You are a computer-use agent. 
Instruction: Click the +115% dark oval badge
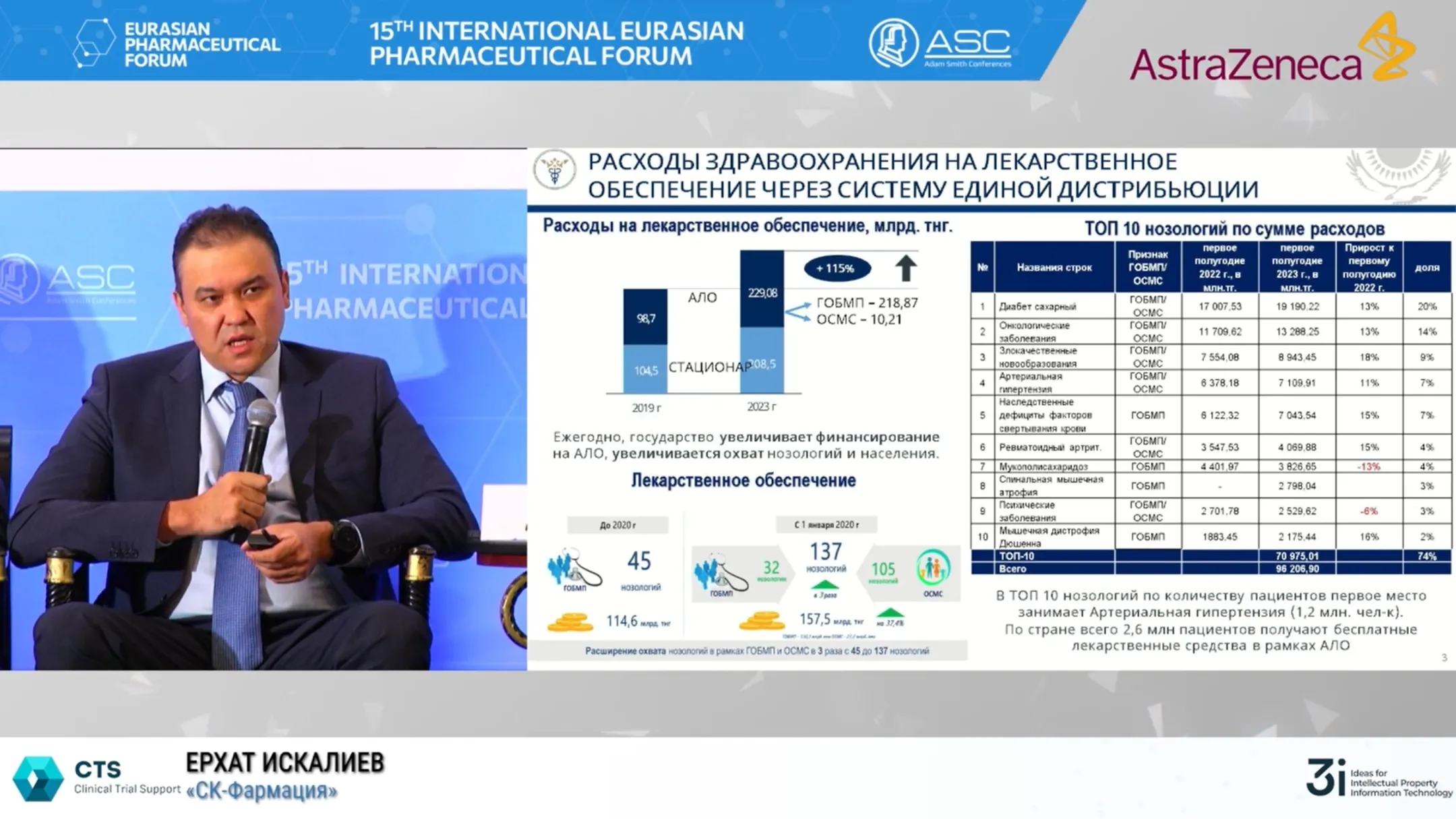pyautogui.click(x=836, y=268)
